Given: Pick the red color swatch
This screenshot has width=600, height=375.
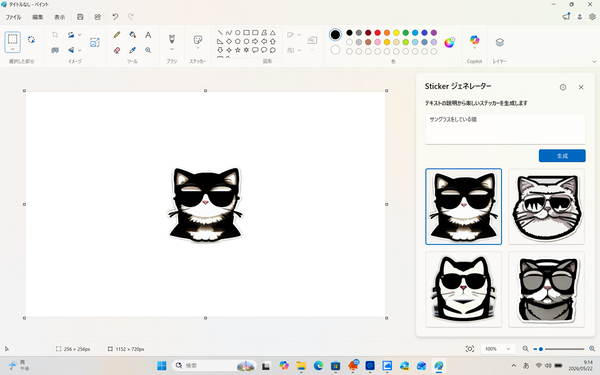Looking at the screenshot, I should coord(377,33).
